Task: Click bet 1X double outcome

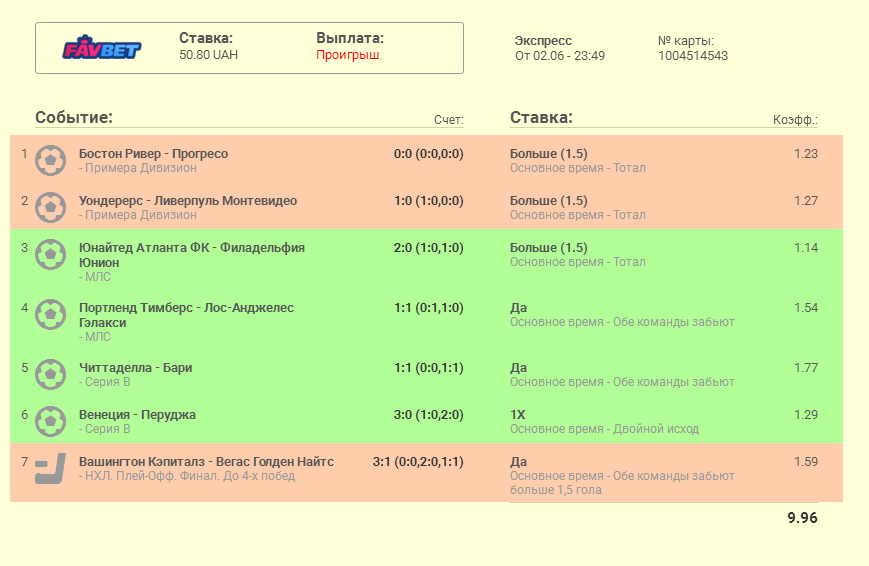Action: point(518,415)
